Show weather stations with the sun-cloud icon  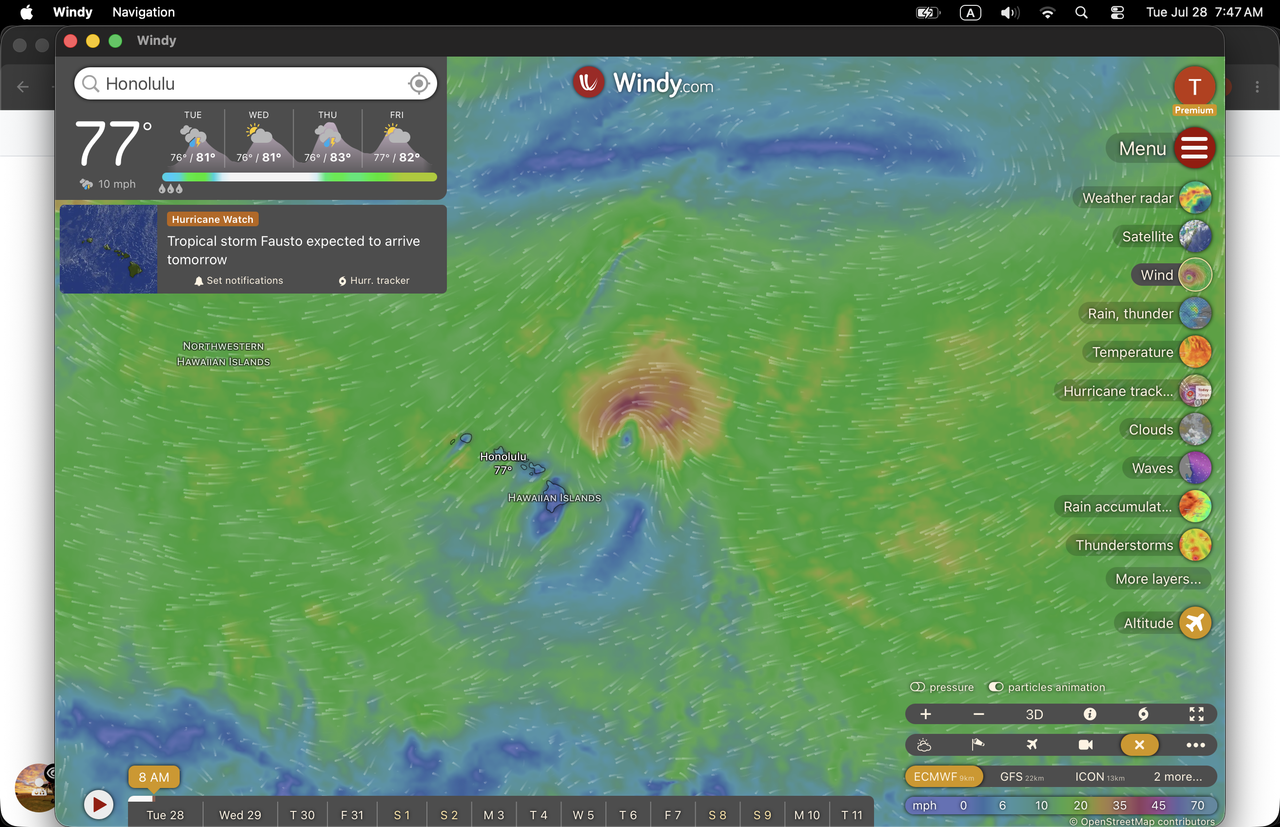[x=924, y=745]
